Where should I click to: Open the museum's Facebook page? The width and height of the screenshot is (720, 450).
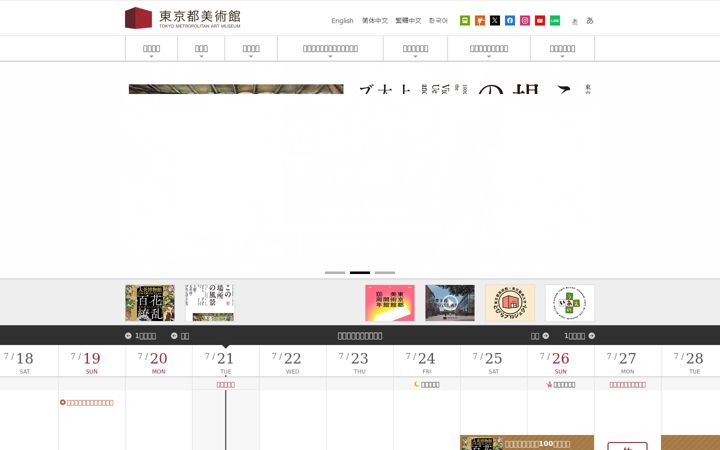pyautogui.click(x=510, y=20)
